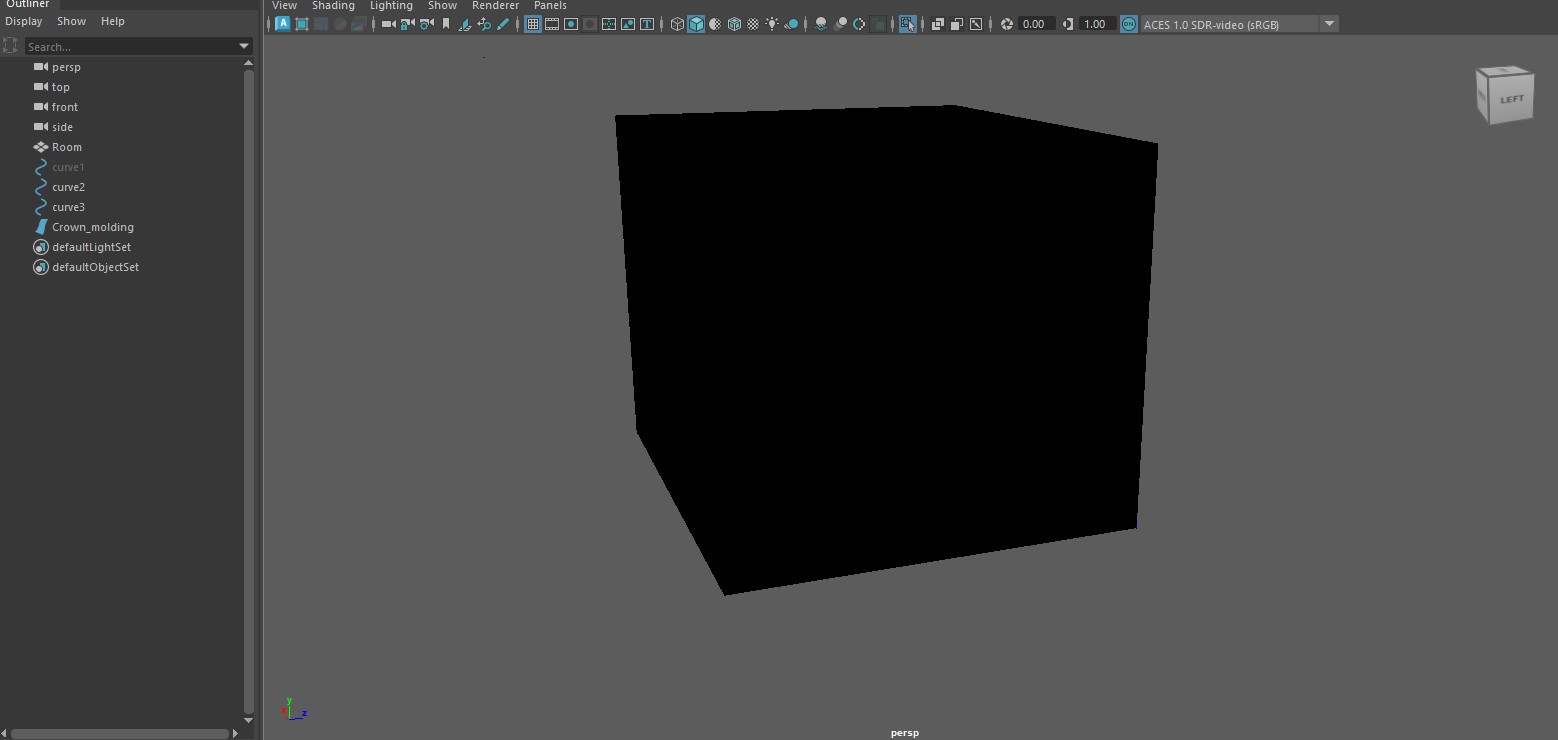Toggle the Resolution Gate display

tap(570, 24)
